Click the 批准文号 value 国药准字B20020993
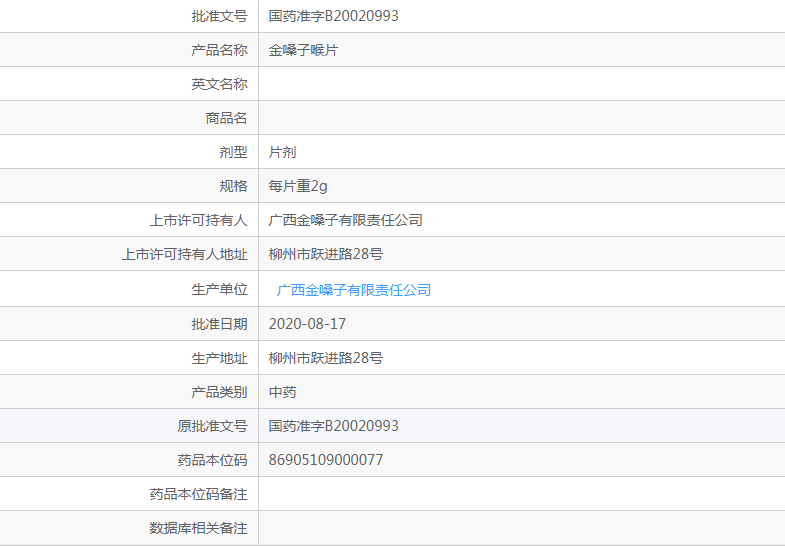 (333, 16)
